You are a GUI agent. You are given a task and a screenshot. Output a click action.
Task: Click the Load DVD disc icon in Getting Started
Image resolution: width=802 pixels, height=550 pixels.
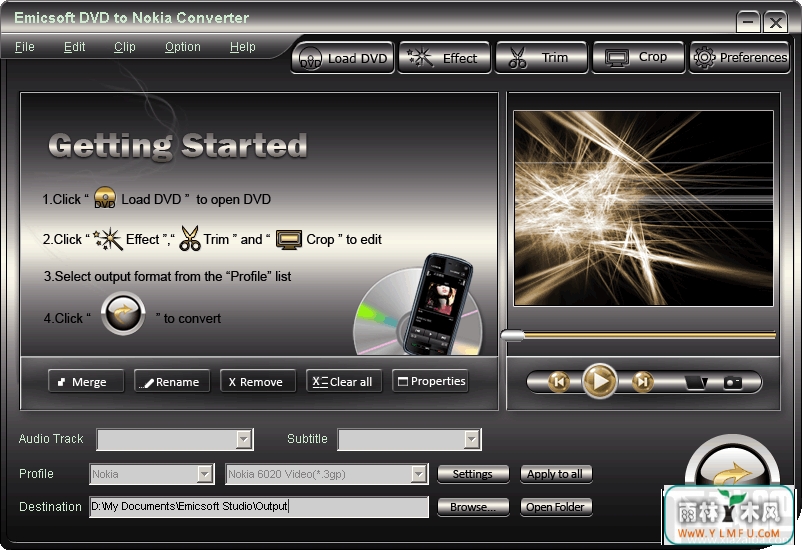pos(105,197)
